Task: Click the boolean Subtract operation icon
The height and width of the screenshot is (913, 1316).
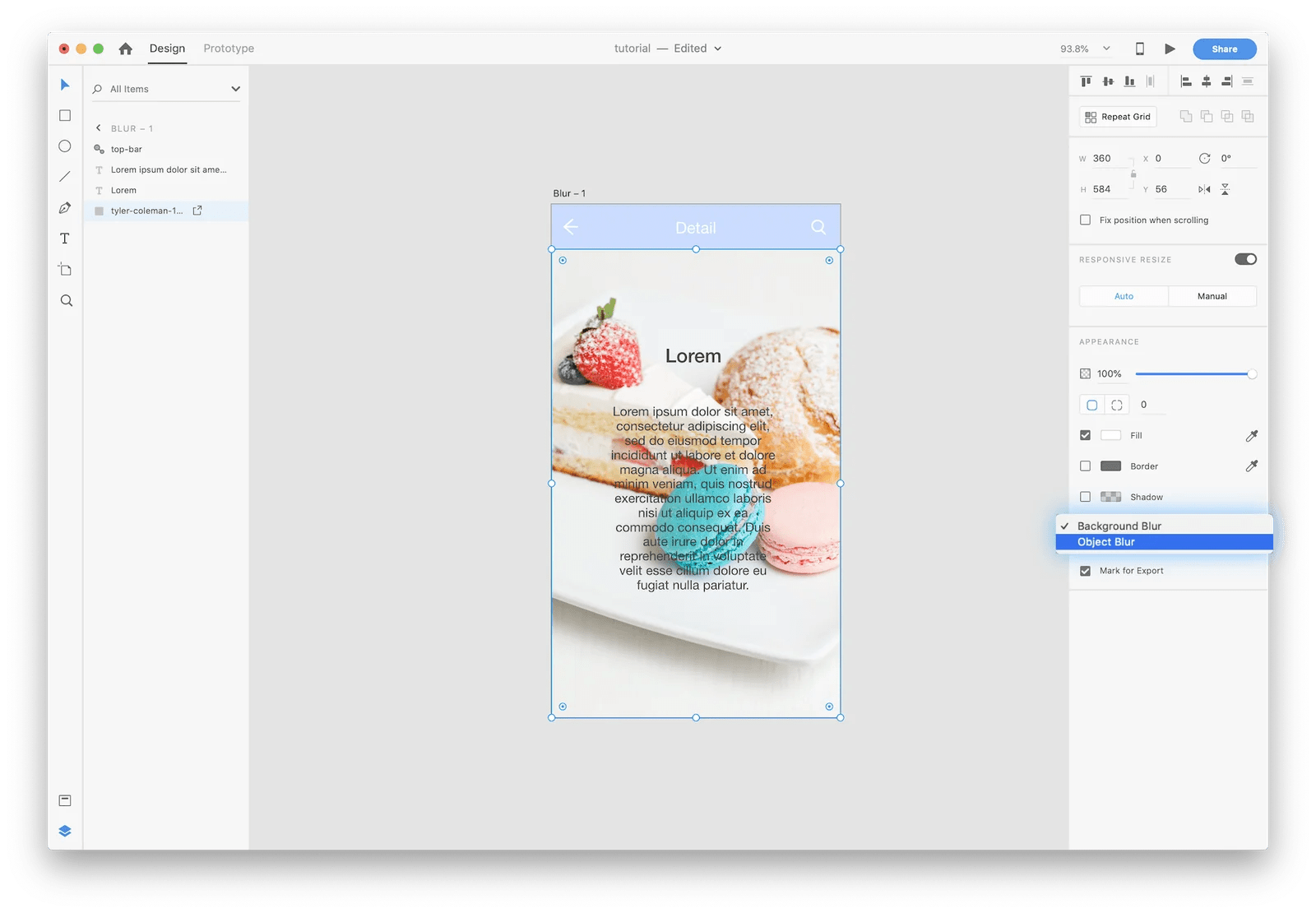Action: [1207, 117]
